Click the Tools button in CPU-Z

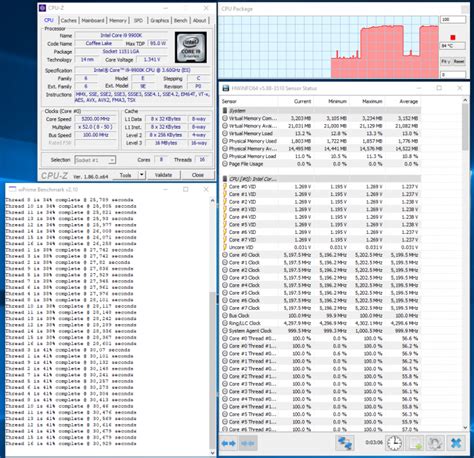pyautogui.click(x=125, y=175)
